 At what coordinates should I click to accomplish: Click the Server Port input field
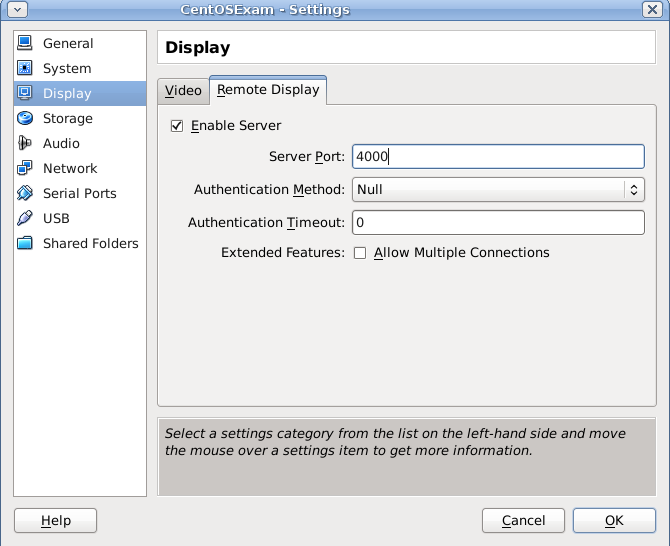point(497,157)
